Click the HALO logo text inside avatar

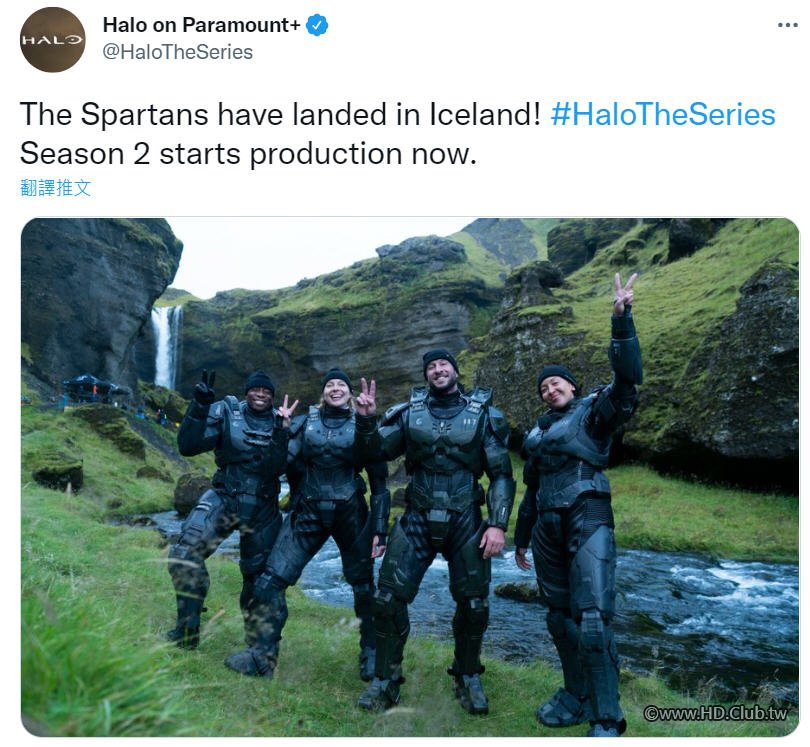pos(52,40)
